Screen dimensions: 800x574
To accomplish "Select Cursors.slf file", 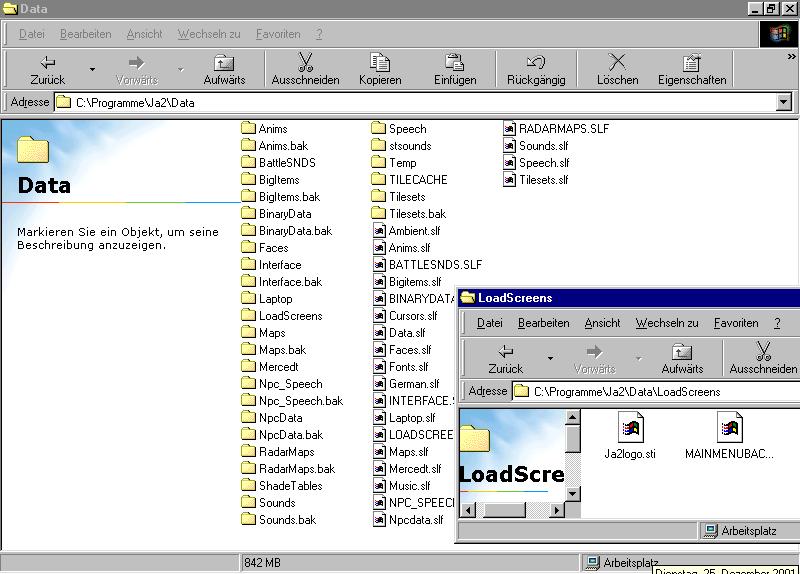I will [405, 316].
